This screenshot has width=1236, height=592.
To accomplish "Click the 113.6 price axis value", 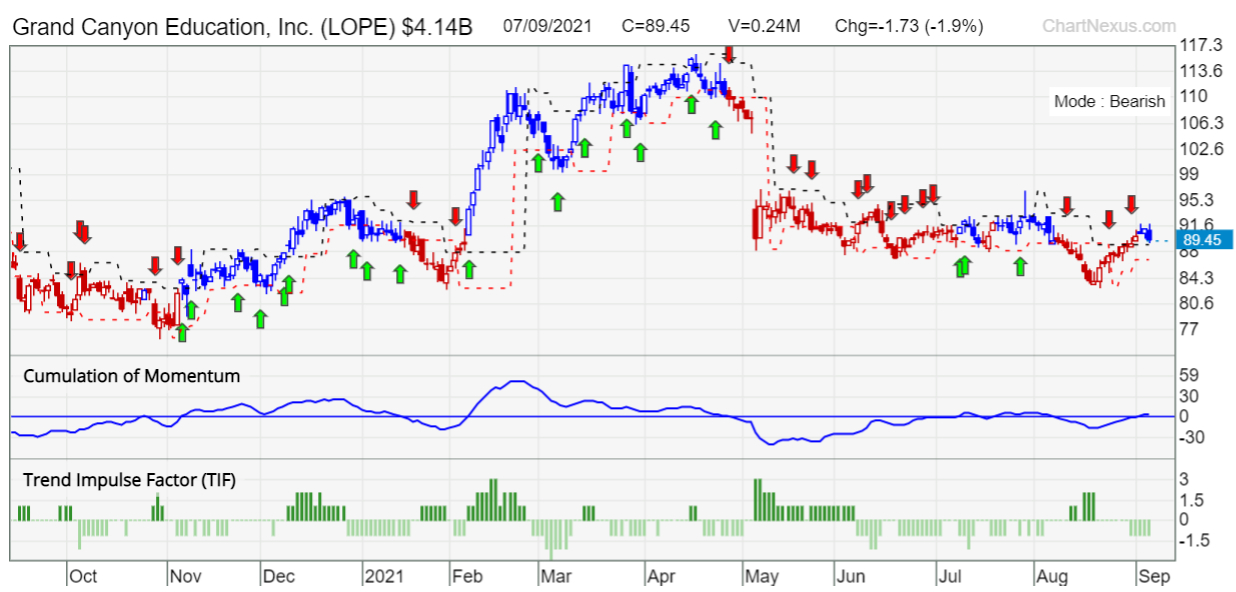I will coord(1201,71).
